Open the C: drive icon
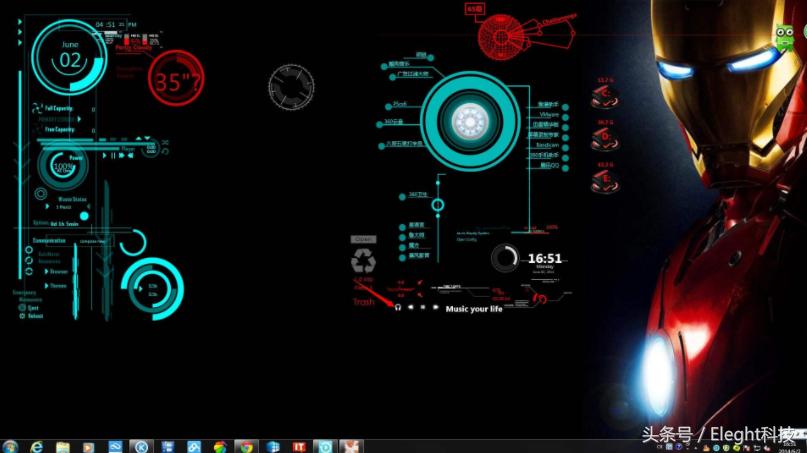 click(605, 96)
